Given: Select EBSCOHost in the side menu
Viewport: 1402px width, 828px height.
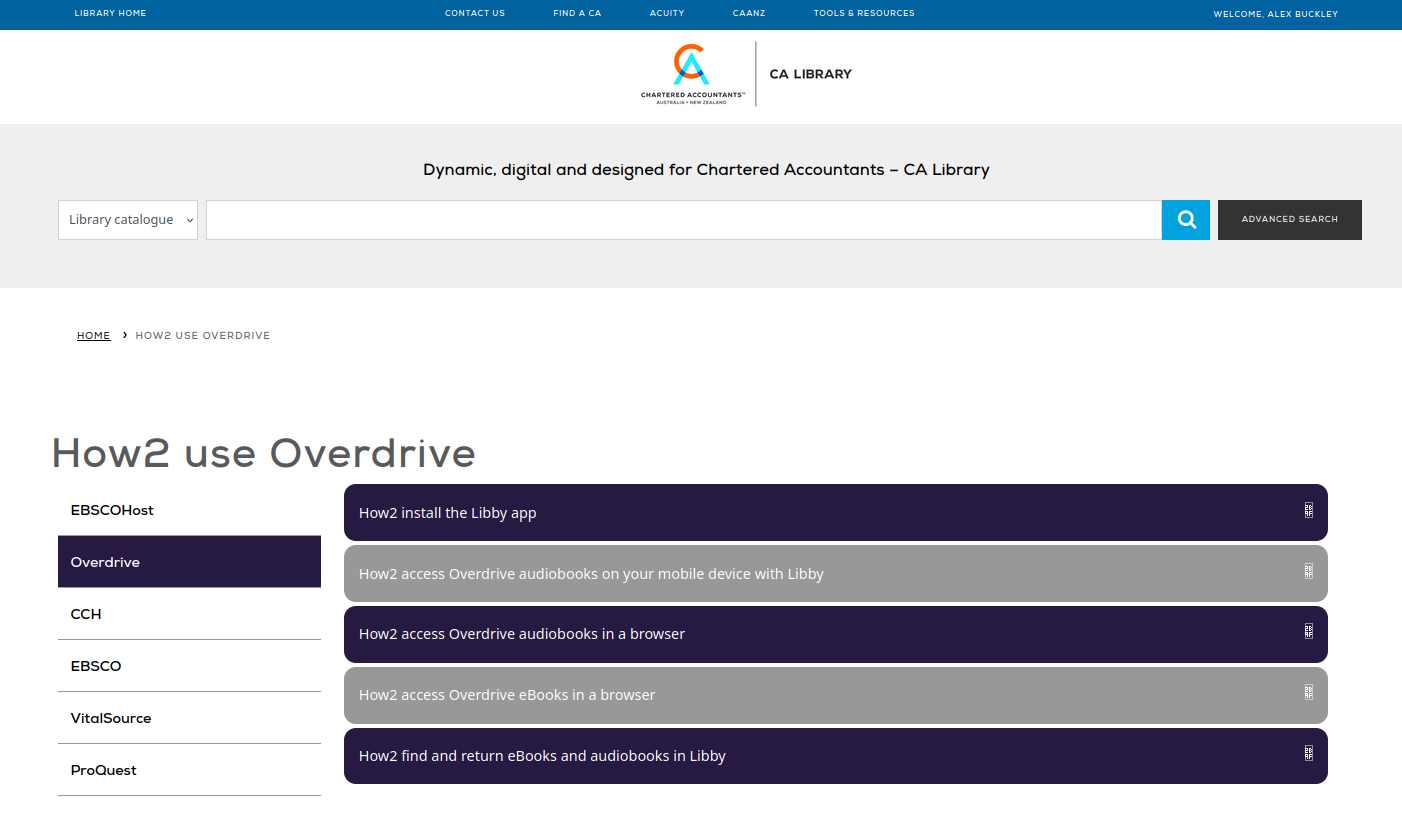Looking at the screenshot, I should pyautogui.click(x=189, y=510).
